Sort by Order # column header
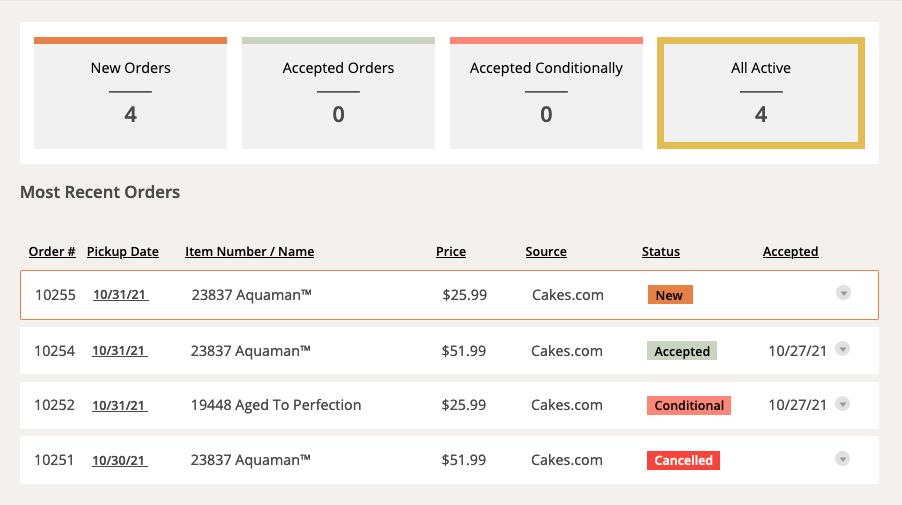Screen dimensions: 902x505 click(x=52, y=252)
